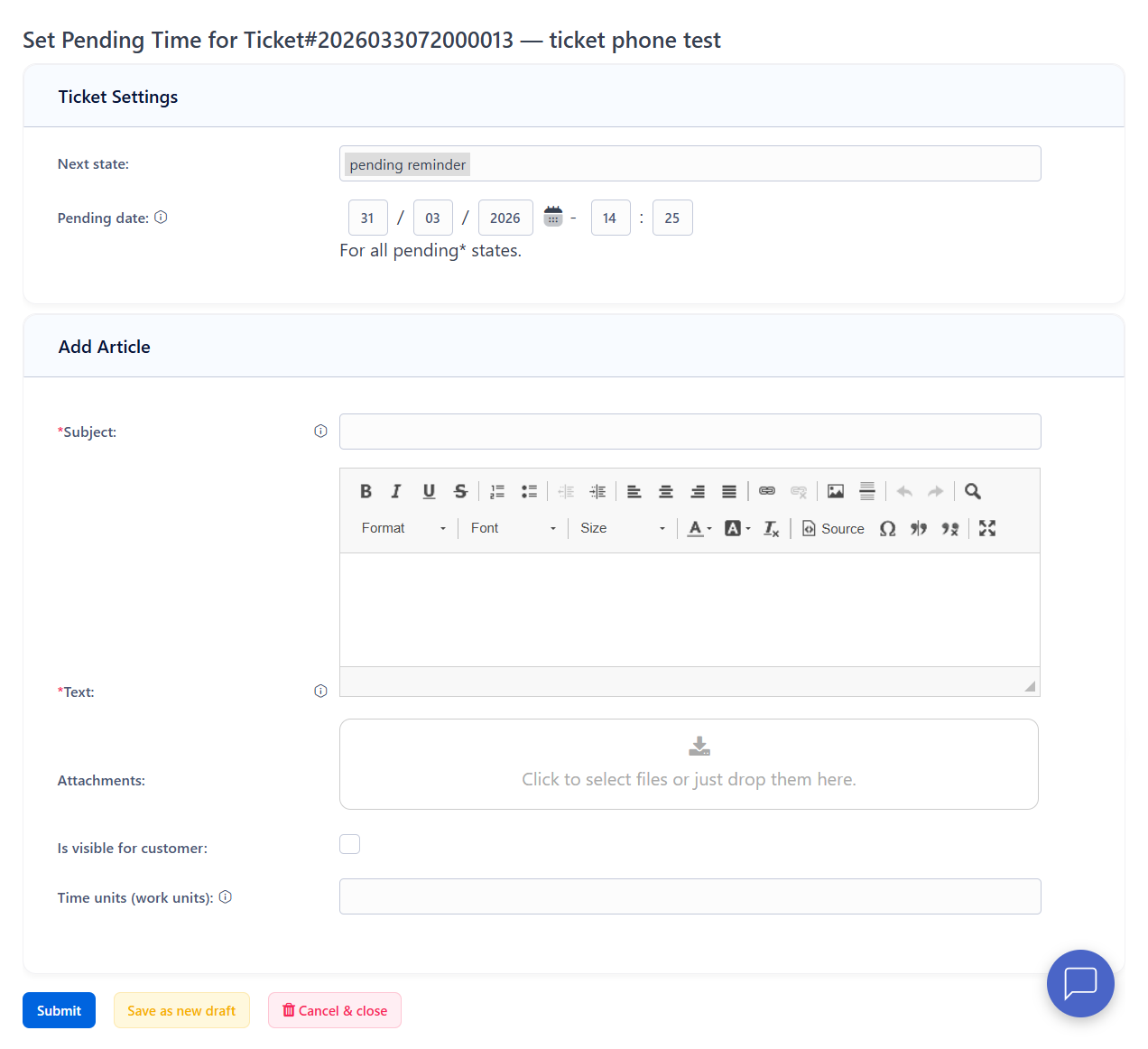This screenshot has height=1049, width=1148.
Task: Click the editor resize handle
Action: click(1030, 686)
